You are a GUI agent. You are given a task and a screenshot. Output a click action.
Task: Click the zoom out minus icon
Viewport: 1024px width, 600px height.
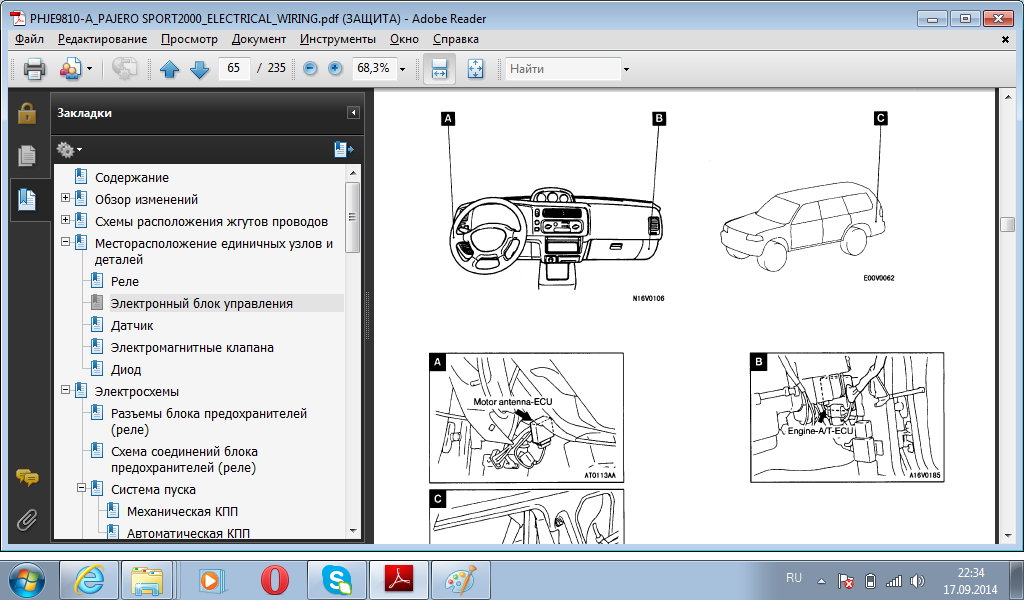point(310,69)
